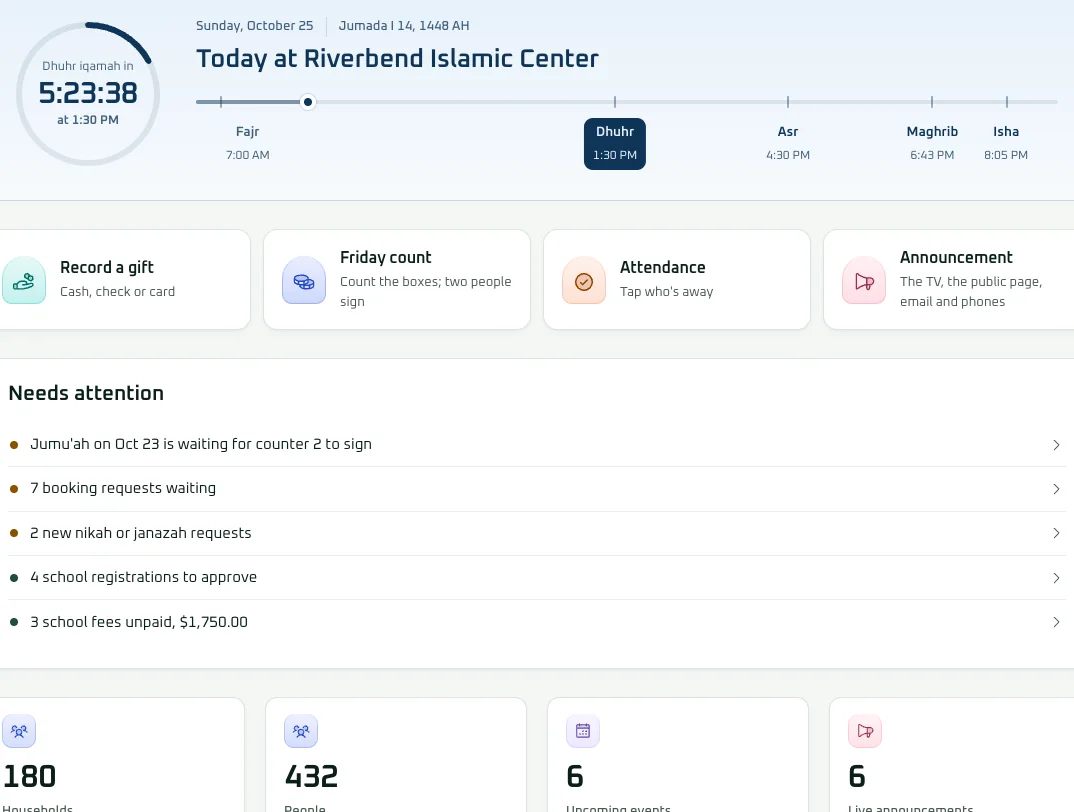Click the People stat group icon

pos(301,731)
